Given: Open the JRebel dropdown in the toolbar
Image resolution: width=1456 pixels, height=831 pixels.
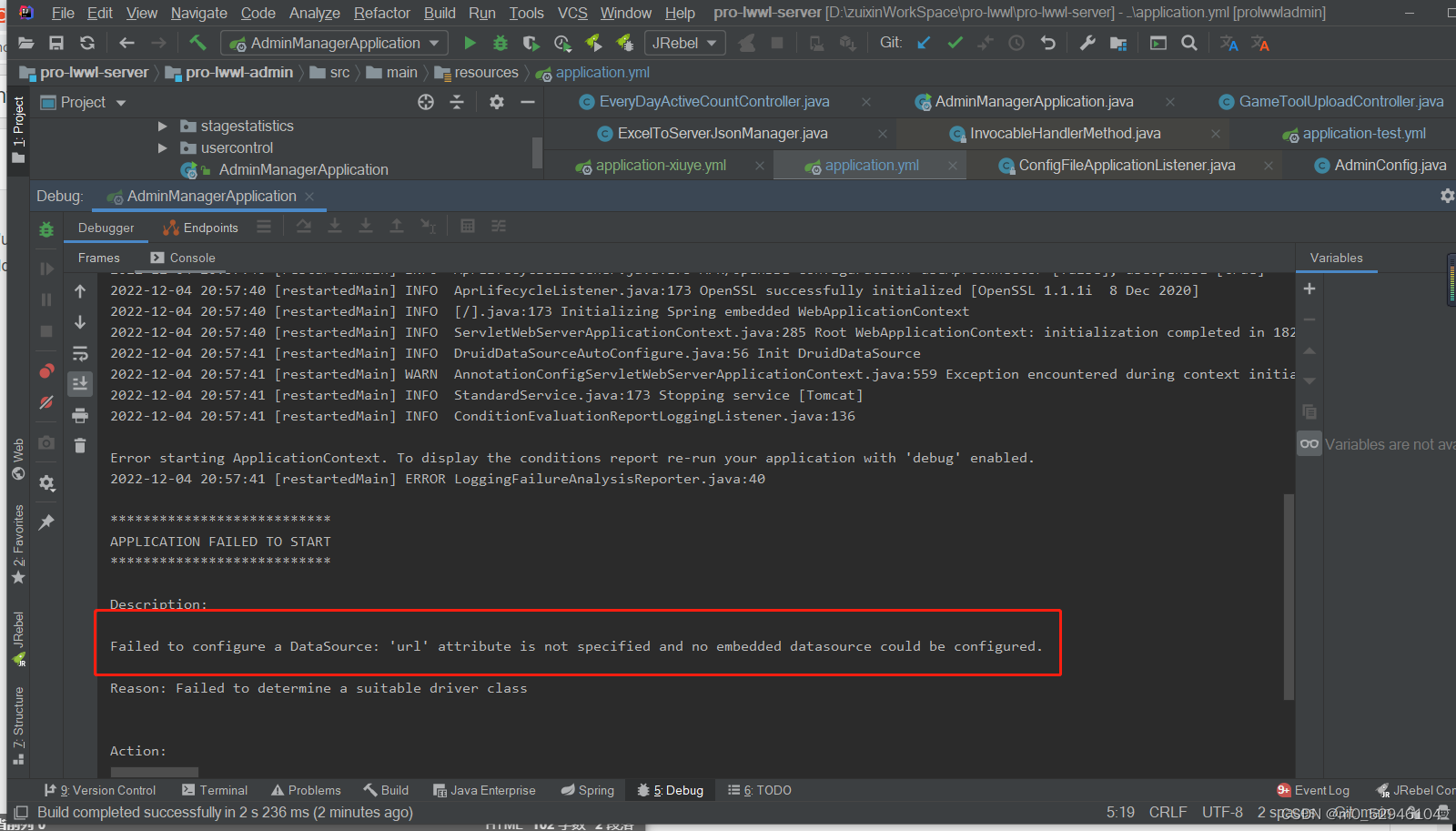Looking at the screenshot, I should (713, 43).
